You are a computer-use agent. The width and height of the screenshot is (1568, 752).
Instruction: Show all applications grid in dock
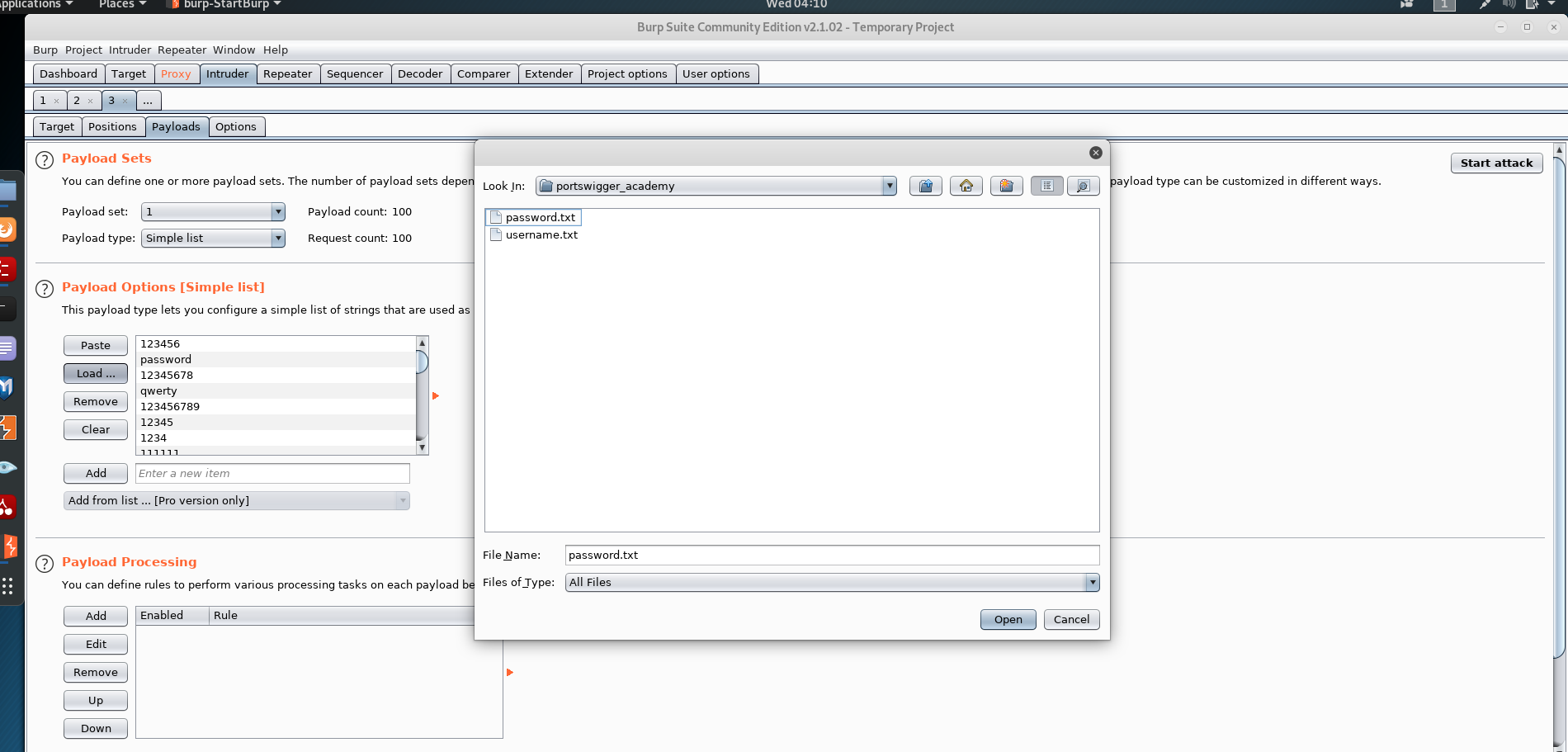pyautogui.click(x=7, y=586)
